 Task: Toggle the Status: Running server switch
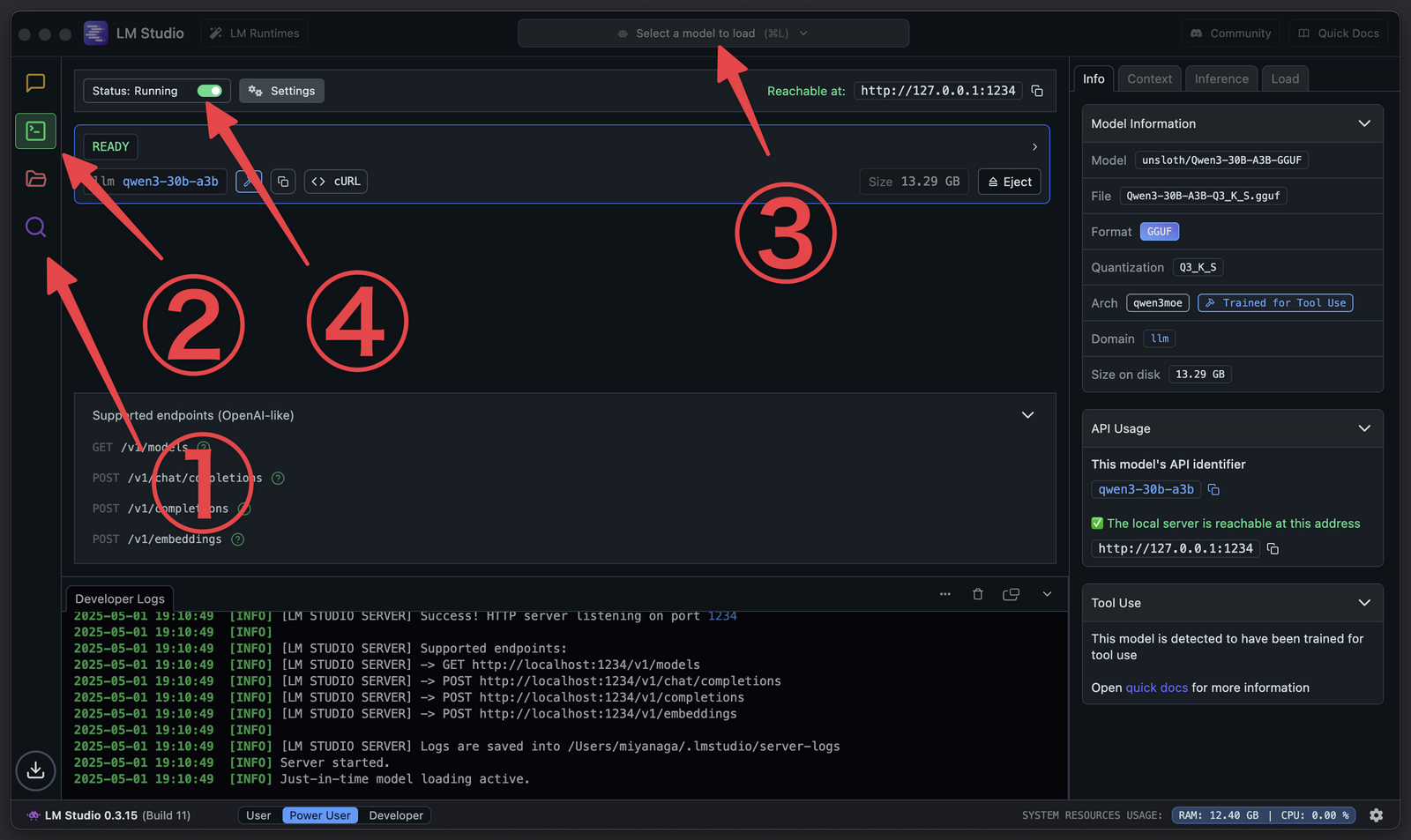pyautogui.click(x=209, y=91)
